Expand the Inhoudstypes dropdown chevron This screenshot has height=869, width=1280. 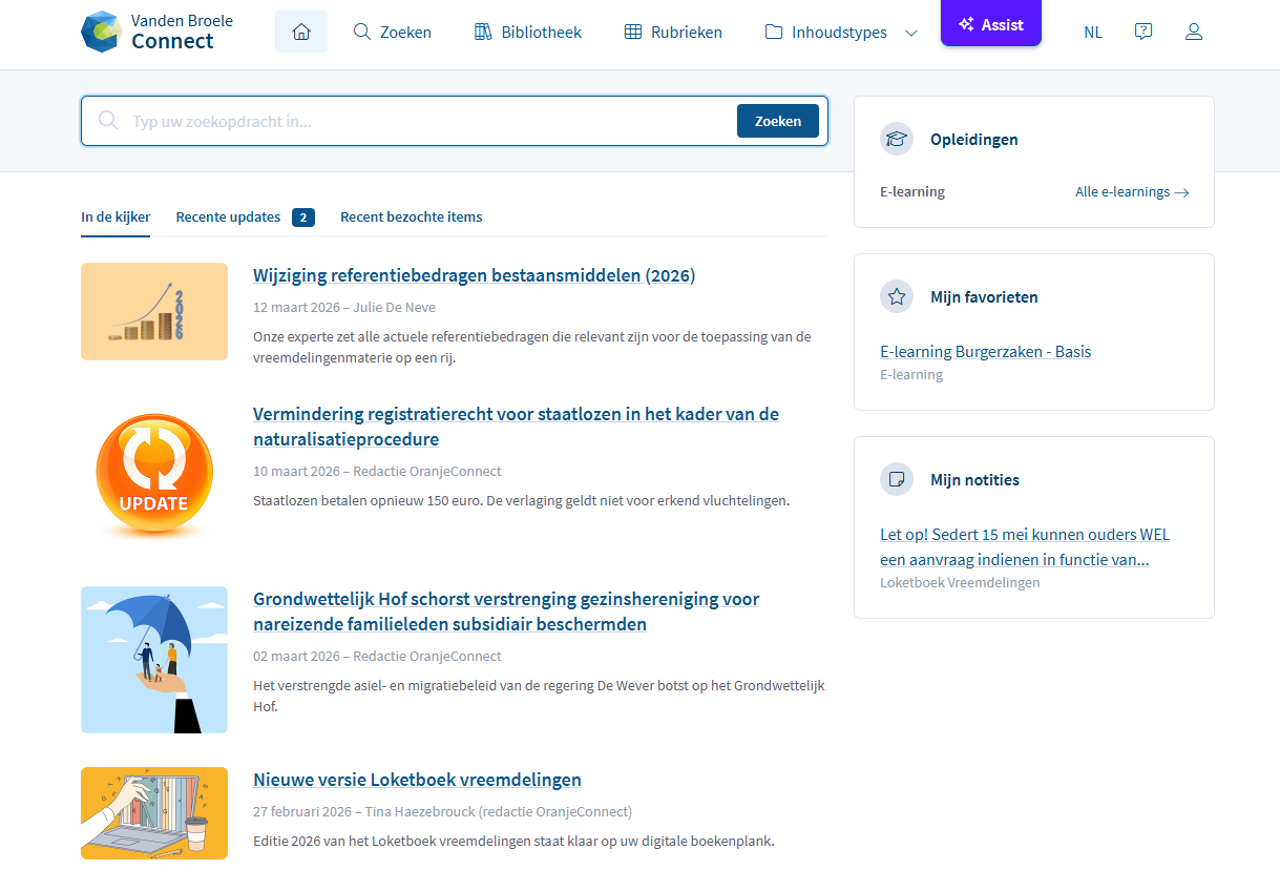coord(911,33)
